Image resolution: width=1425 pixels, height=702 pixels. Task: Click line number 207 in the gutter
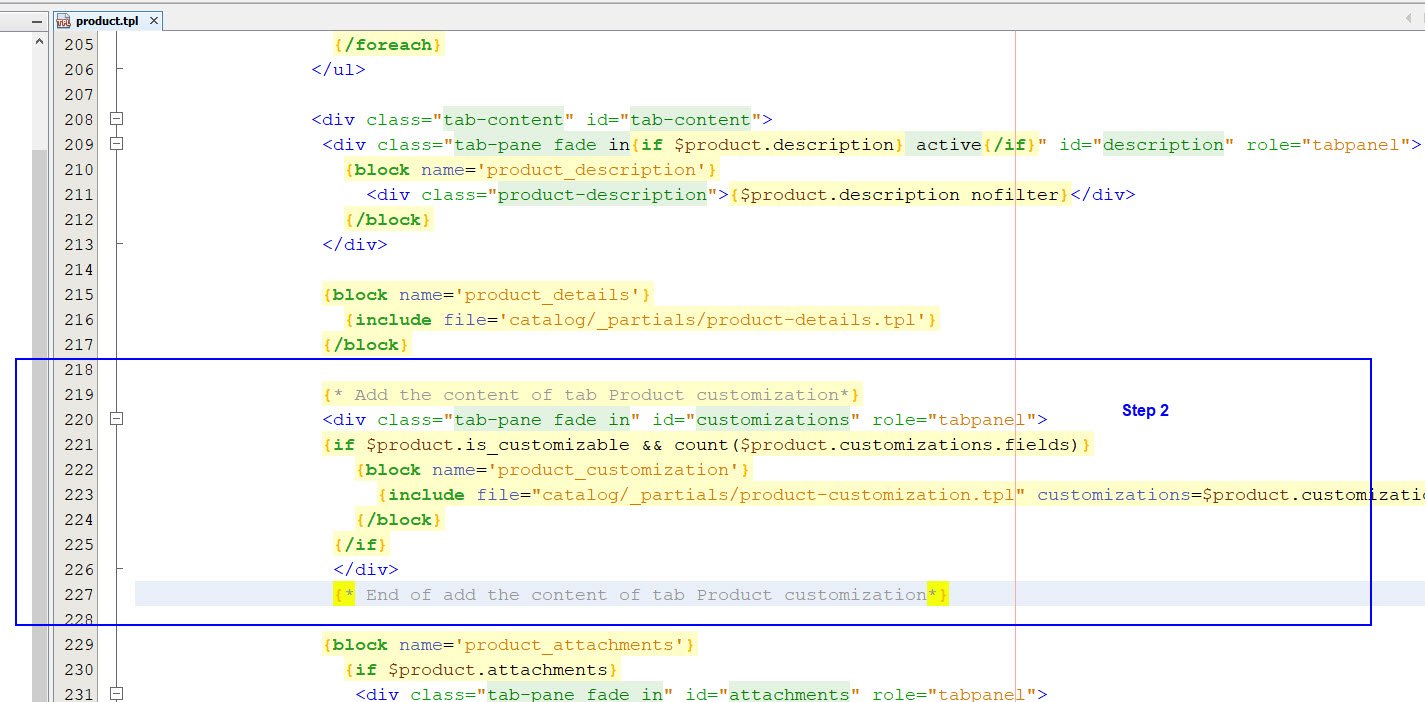(78, 94)
